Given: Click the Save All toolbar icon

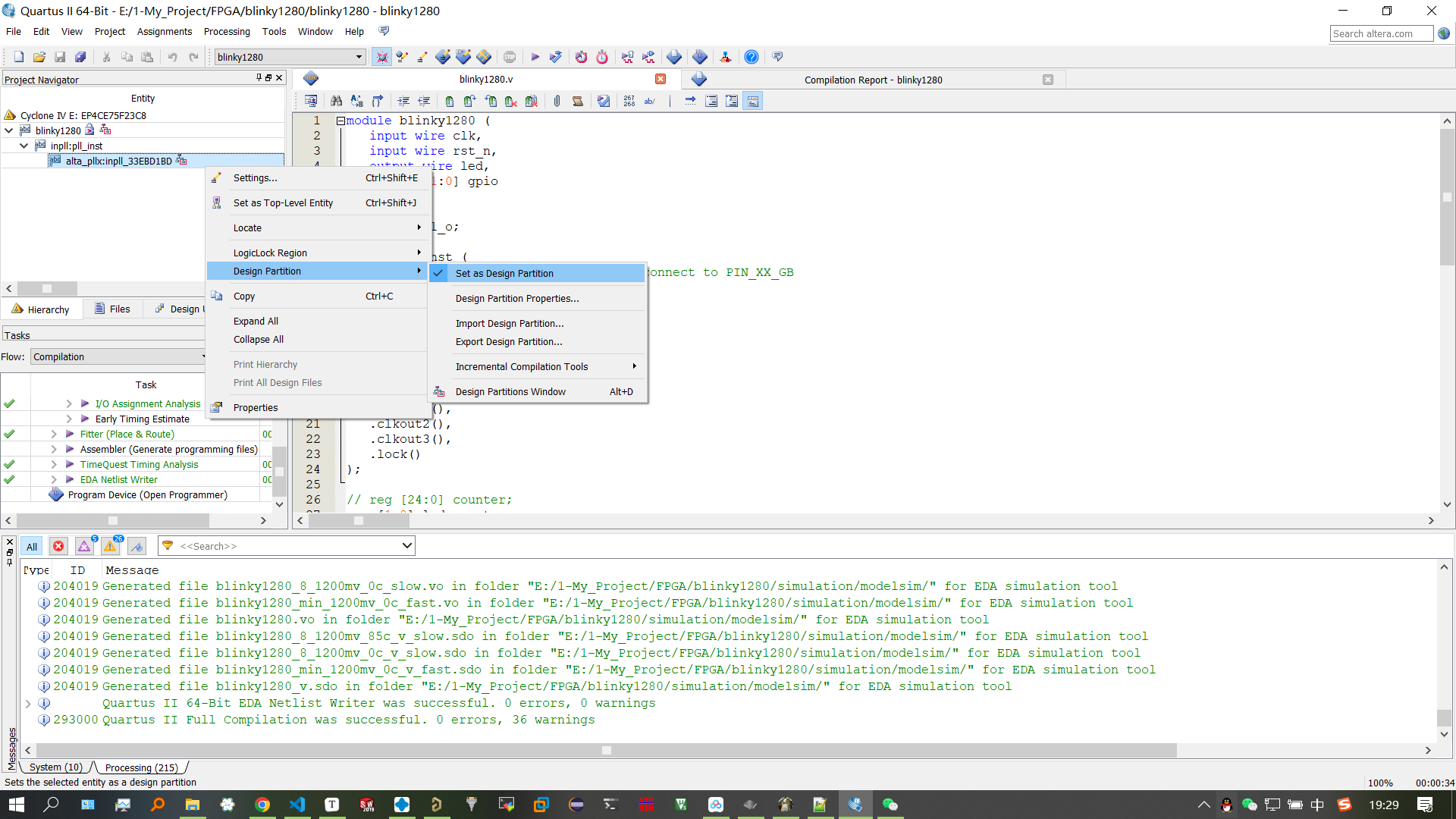Looking at the screenshot, I should point(80,57).
